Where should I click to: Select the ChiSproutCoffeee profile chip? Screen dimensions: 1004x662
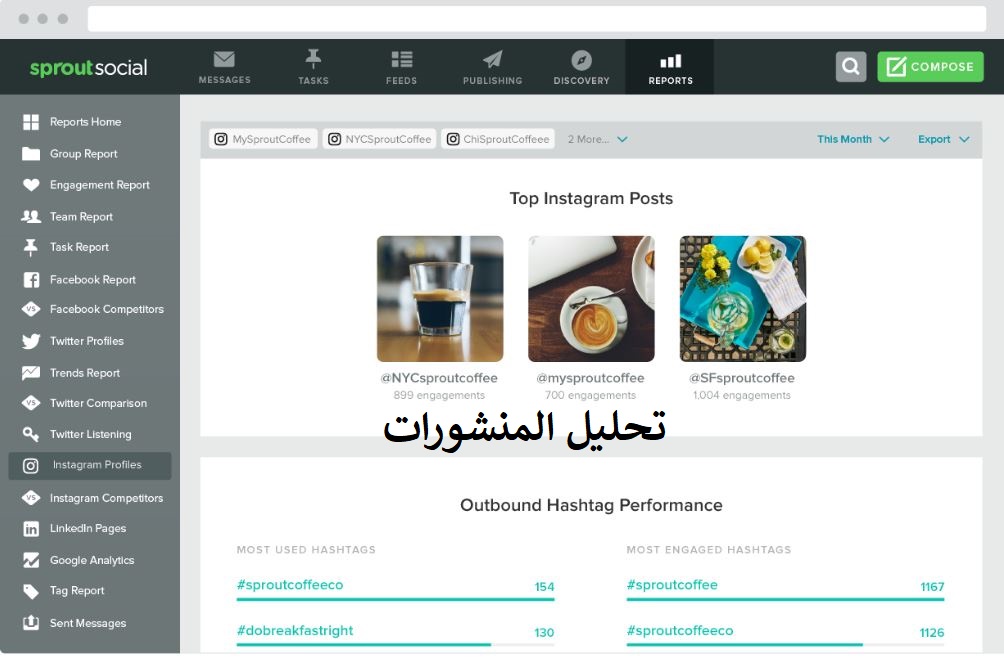(498, 139)
